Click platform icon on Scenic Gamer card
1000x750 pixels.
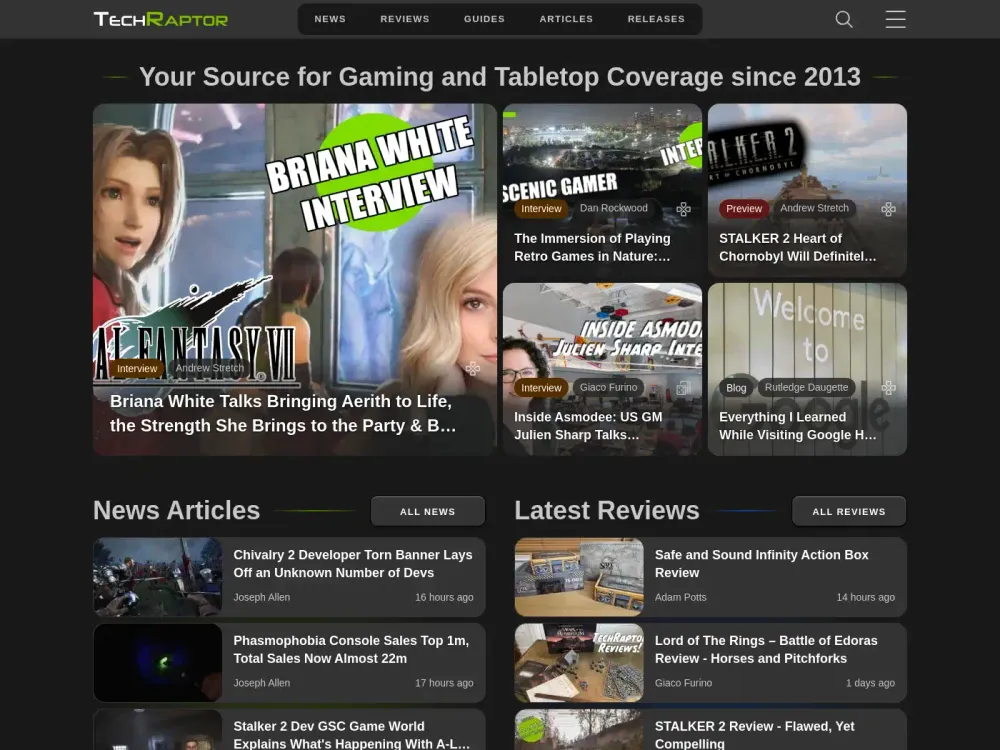(683, 209)
